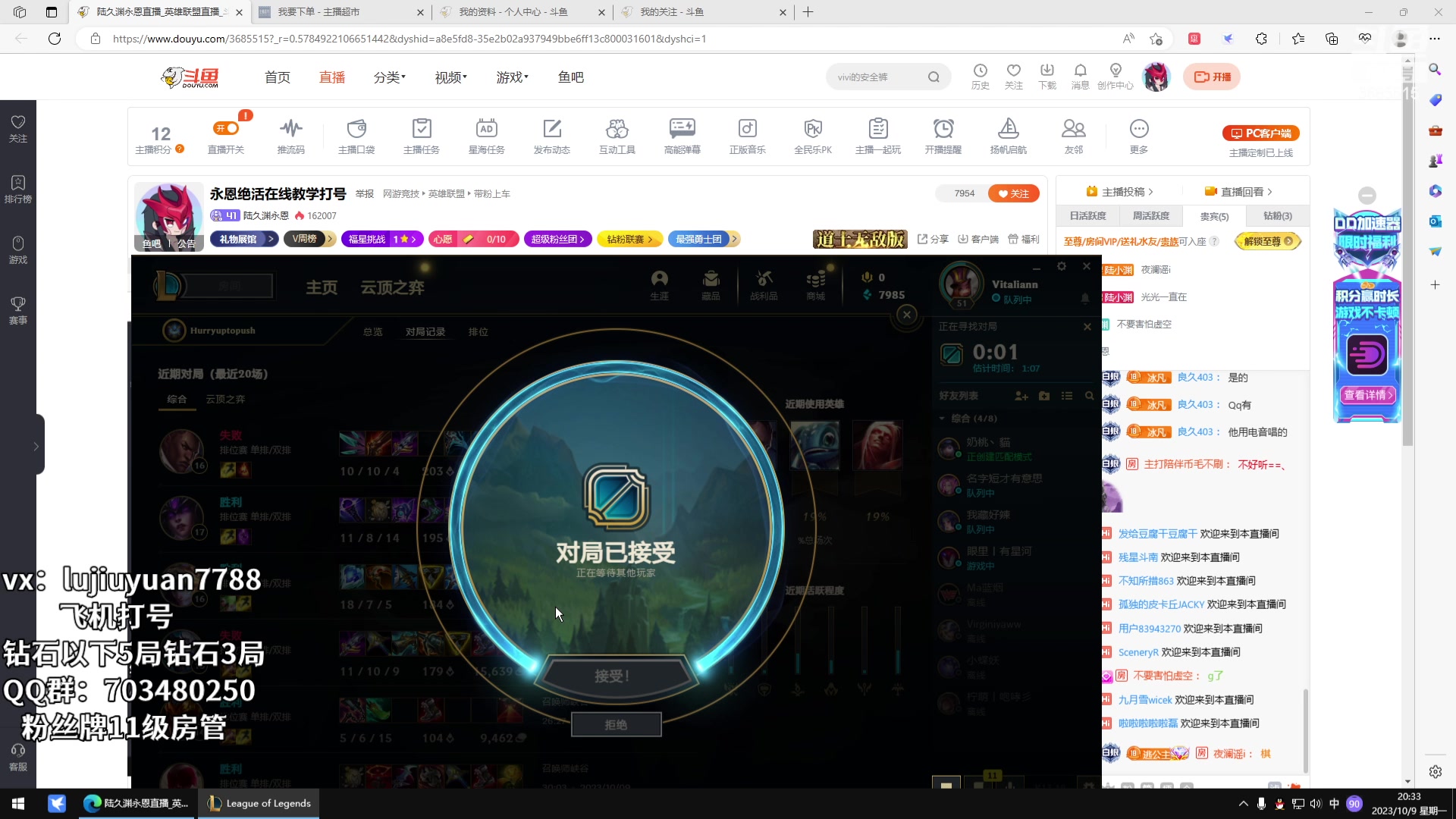Open 鱼吧 nav item
This screenshot has width=1456, height=819.
(x=570, y=77)
